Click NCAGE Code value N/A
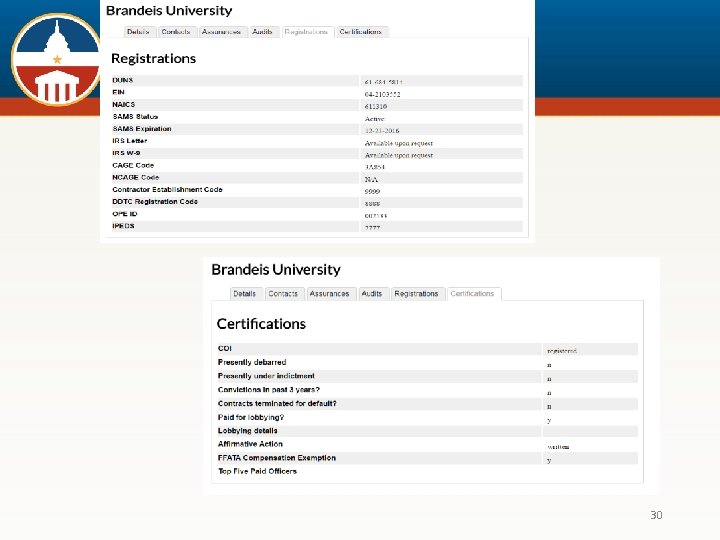 pos(371,180)
